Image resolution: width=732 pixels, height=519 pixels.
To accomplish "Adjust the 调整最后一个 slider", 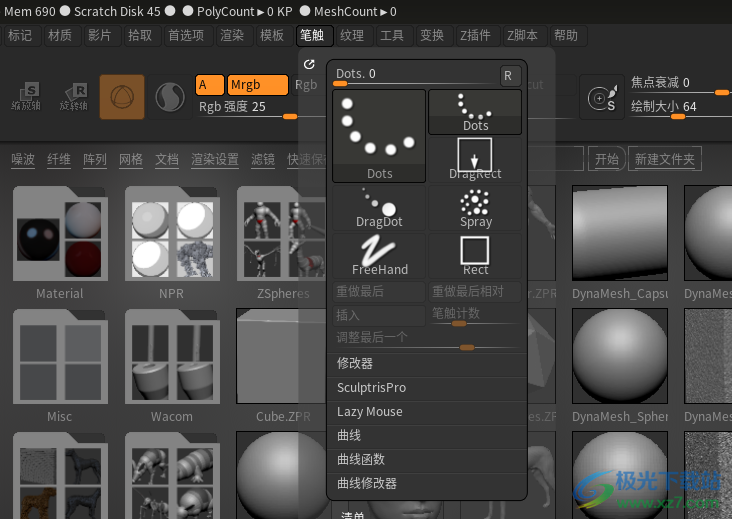I will click(x=427, y=339).
